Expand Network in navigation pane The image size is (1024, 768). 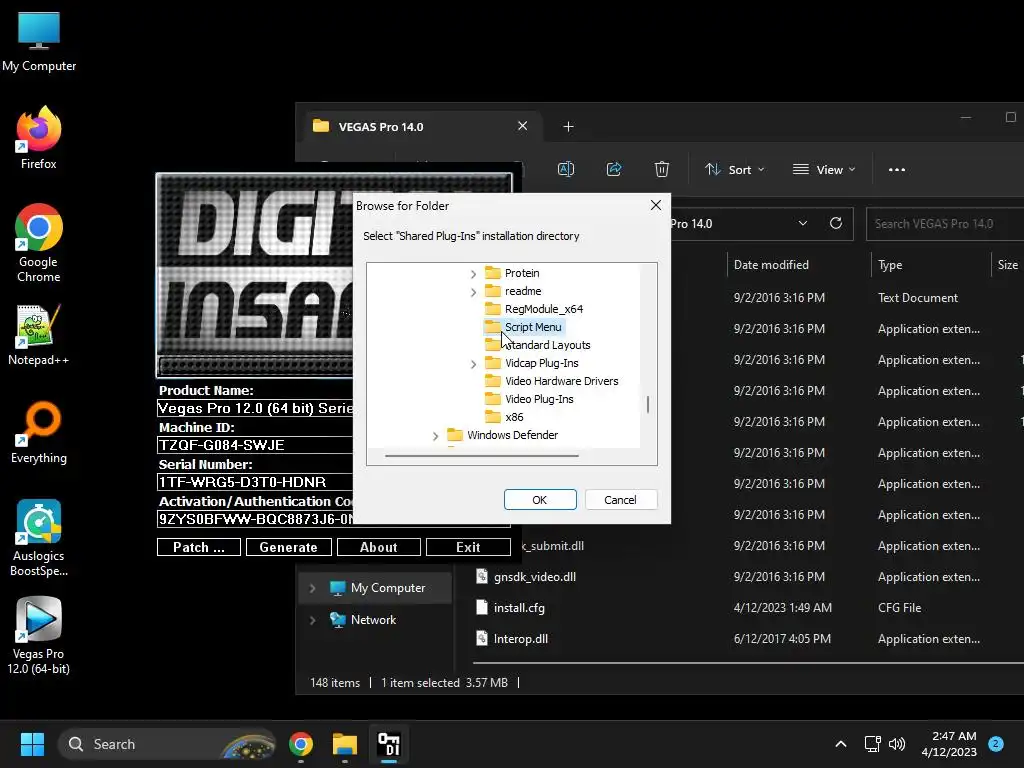coord(312,620)
